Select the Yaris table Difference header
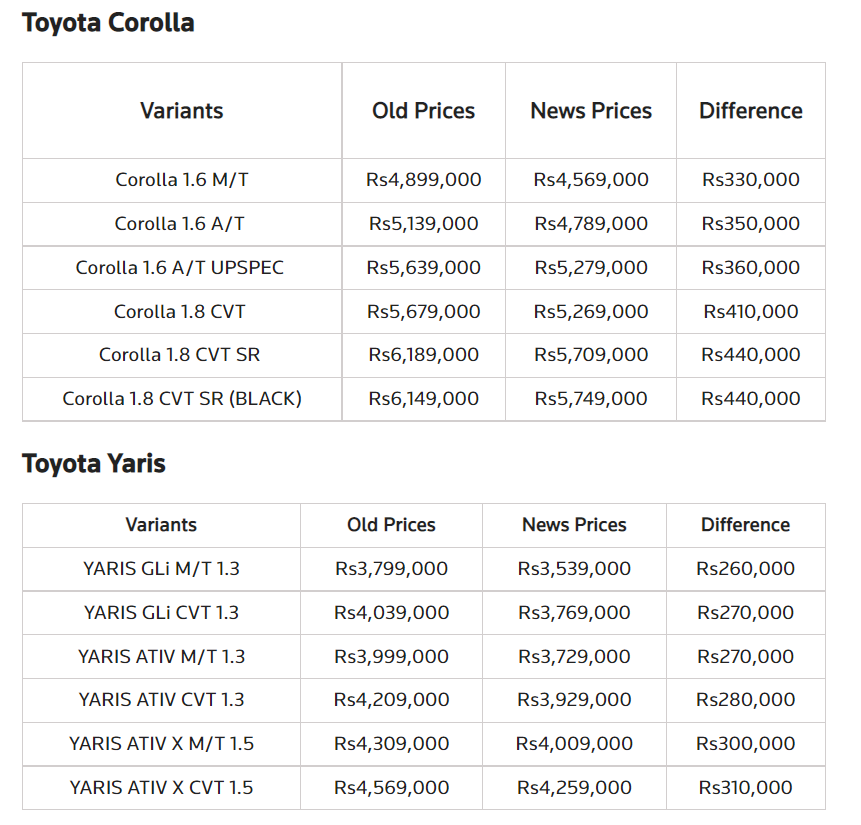 tap(745, 525)
